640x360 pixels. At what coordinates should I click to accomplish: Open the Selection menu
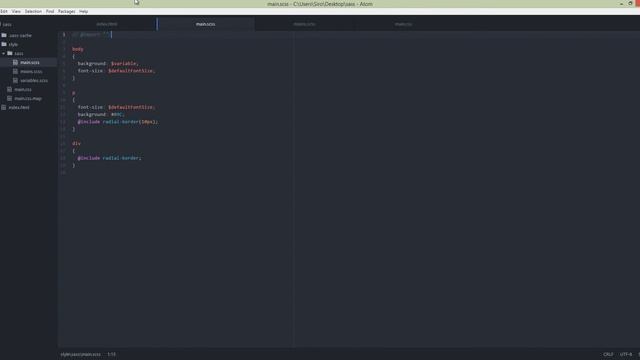click(x=33, y=11)
